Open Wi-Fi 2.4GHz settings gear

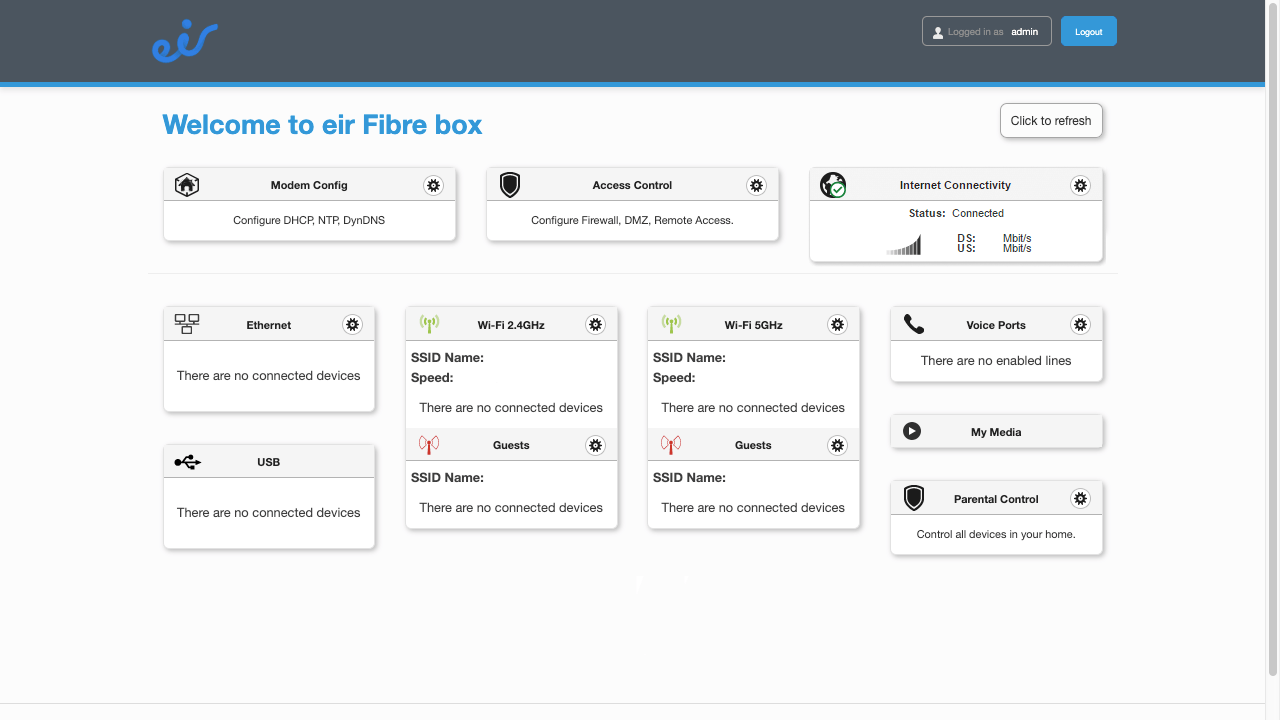point(595,325)
